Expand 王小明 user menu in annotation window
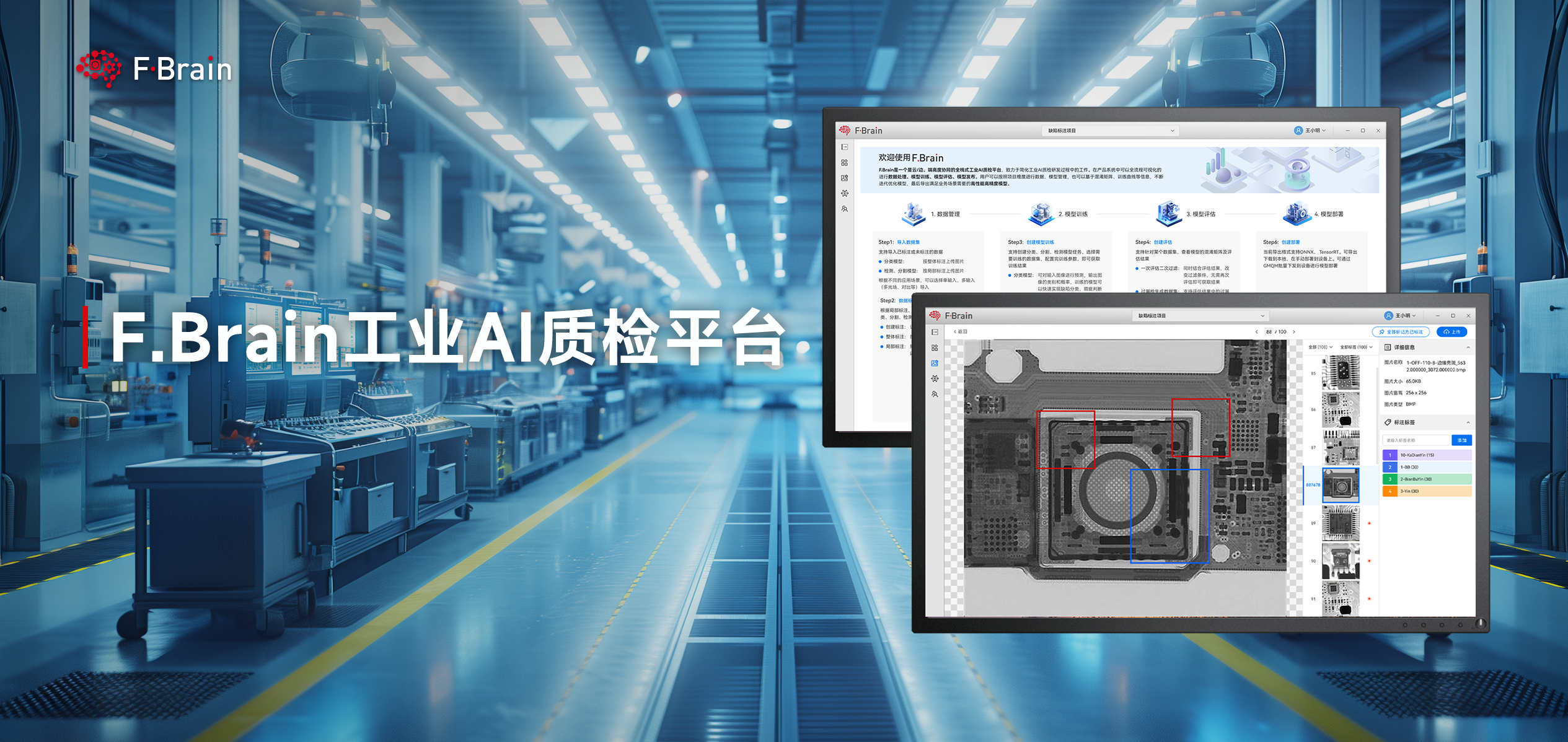This screenshot has width=1568, height=742. (x=1401, y=316)
